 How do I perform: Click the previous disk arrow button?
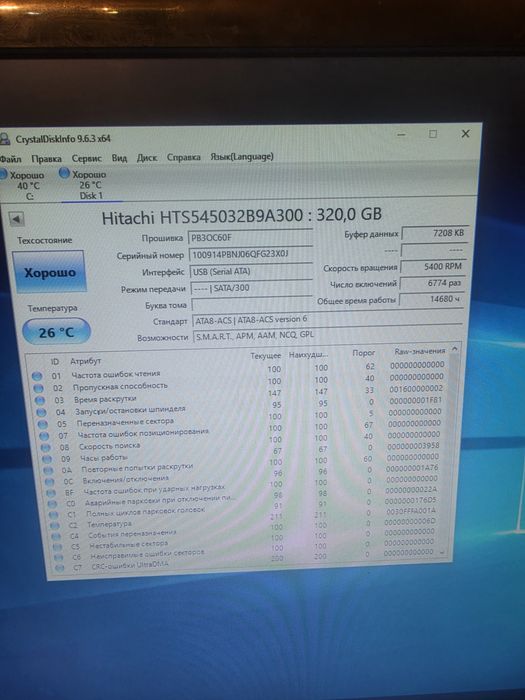point(16,219)
